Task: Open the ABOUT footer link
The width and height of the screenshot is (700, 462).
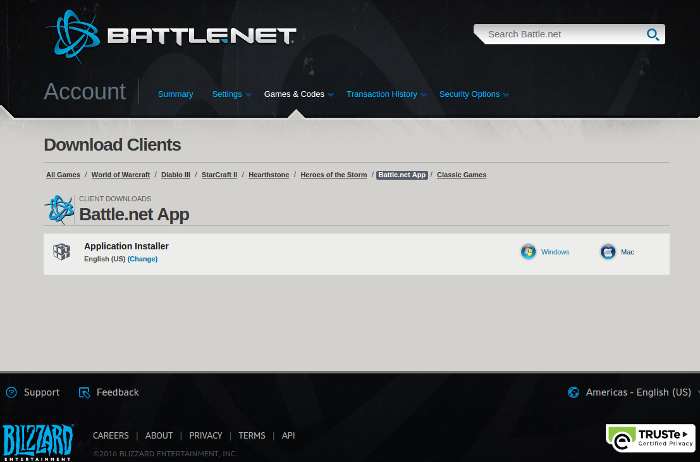Action: pyautogui.click(x=159, y=436)
